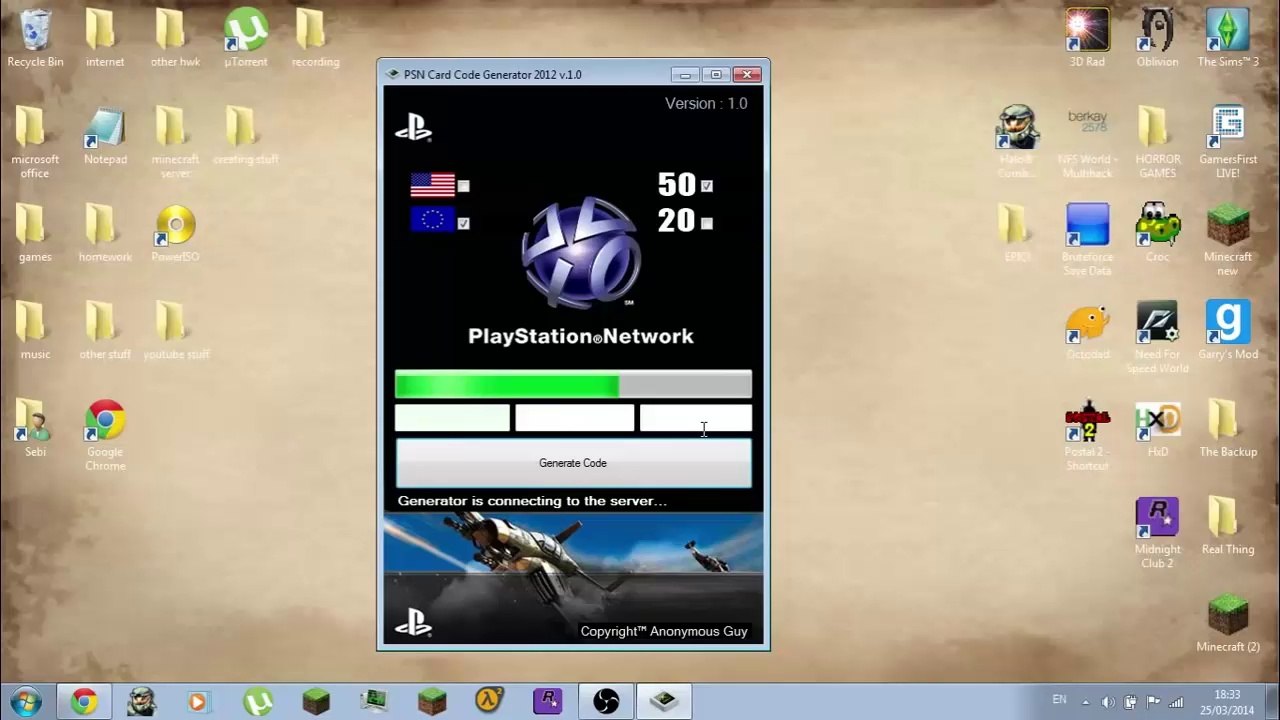This screenshot has height=720, width=1280.
Task: Click 'Generator is connecting to the server…' status
Action: point(532,501)
